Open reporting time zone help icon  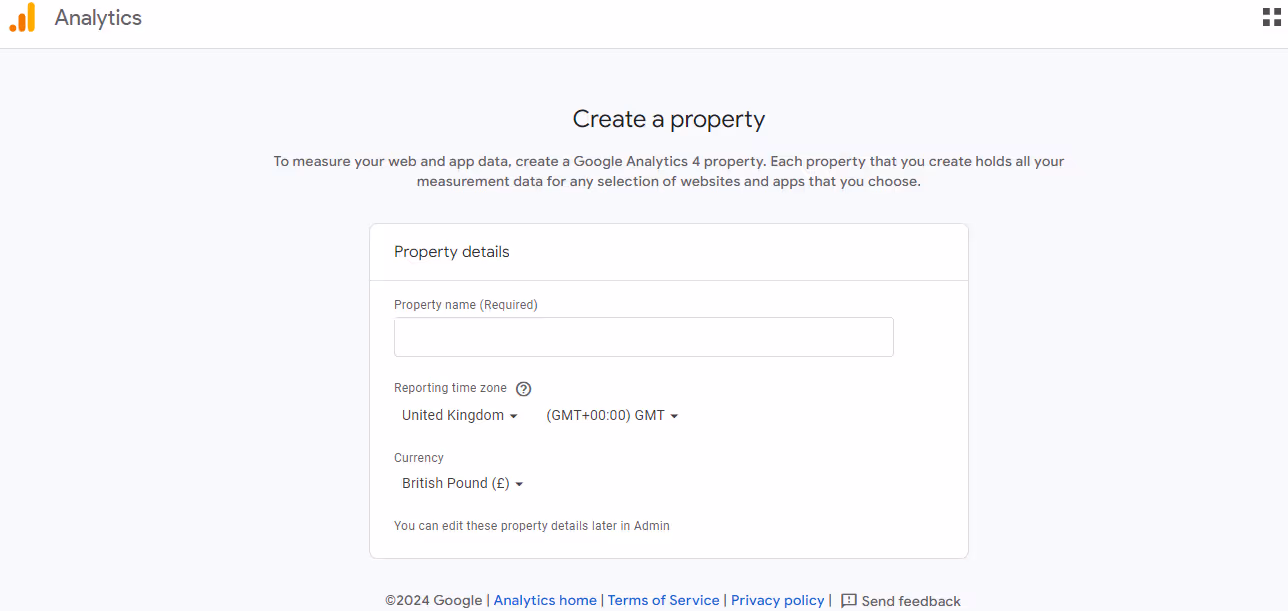[523, 389]
